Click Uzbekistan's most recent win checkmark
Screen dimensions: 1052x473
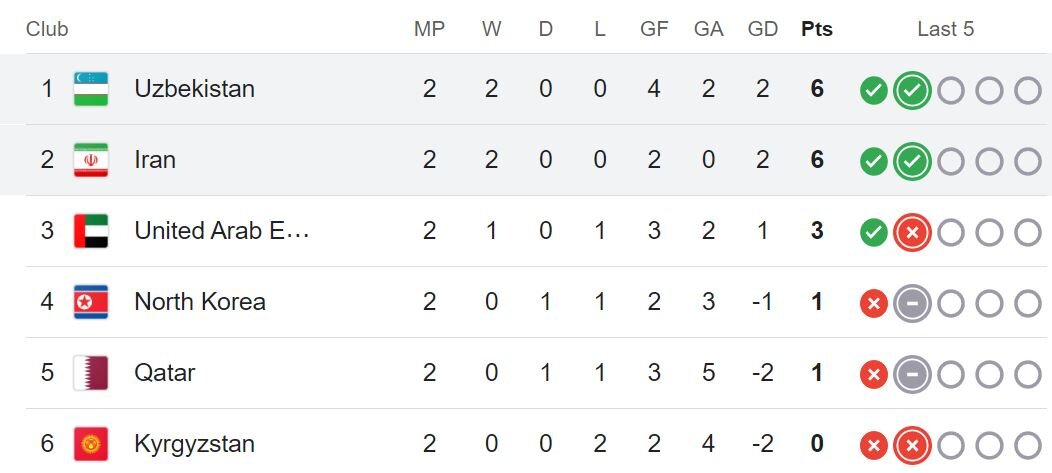pos(912,91)
